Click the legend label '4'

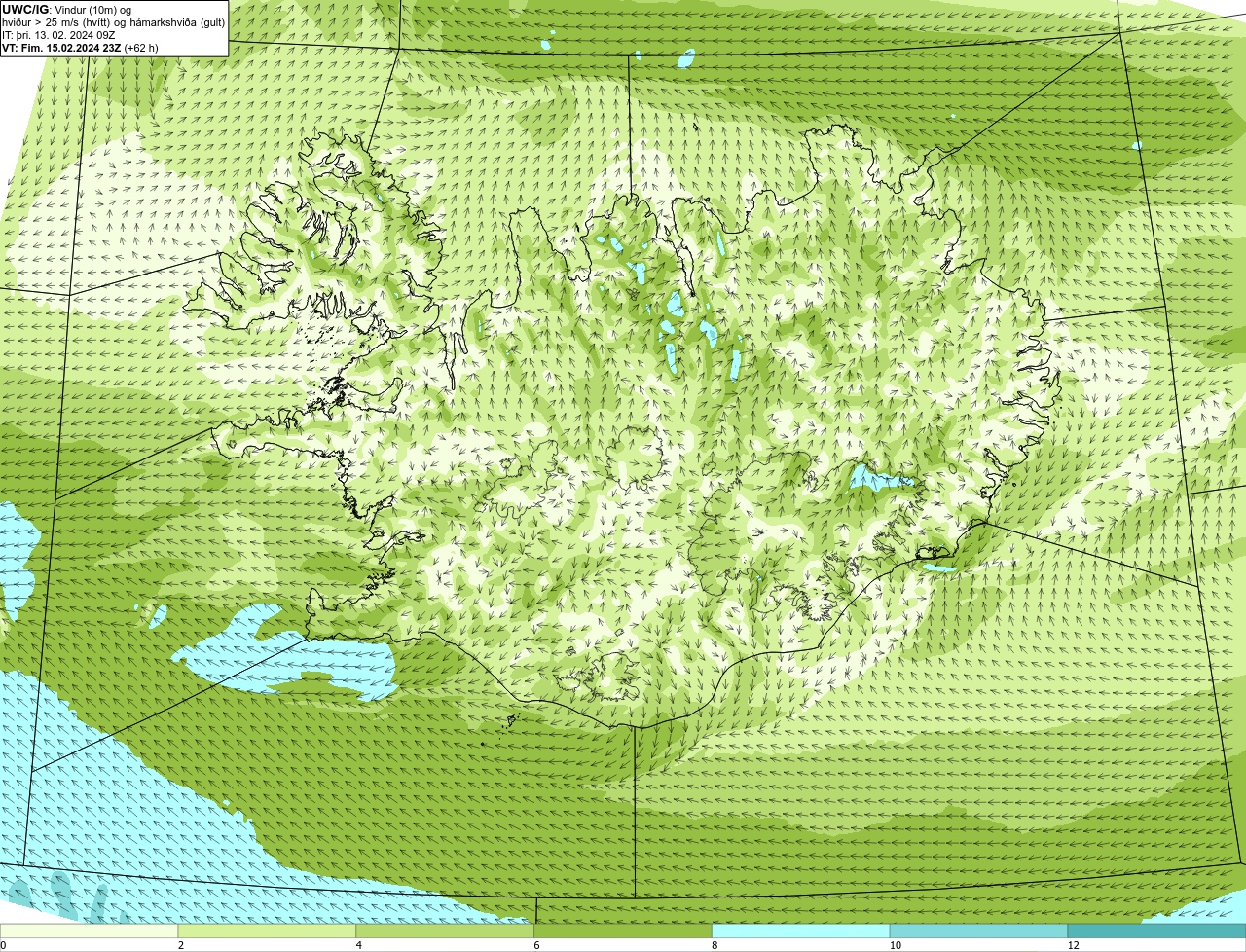coord(358,945)
